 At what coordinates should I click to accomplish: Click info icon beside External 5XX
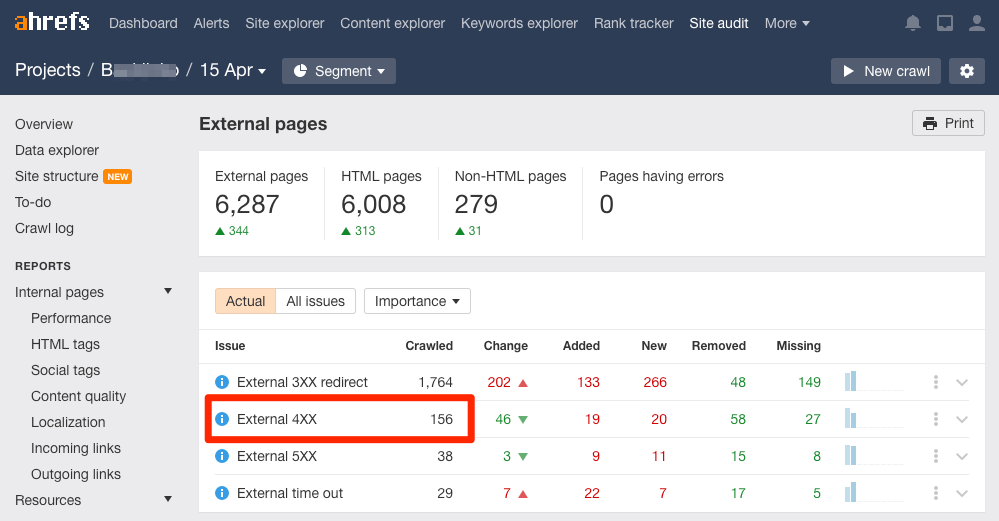tap(222, 456)
